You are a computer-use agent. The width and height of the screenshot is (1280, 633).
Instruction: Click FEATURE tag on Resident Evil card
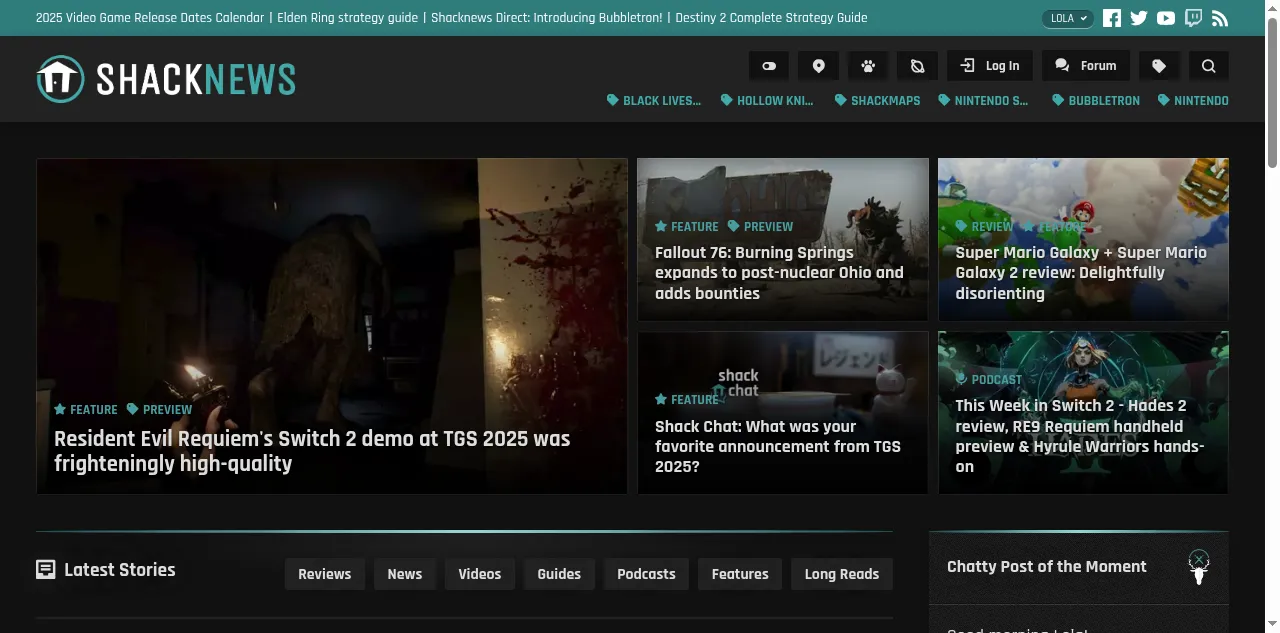click(86, 410)
